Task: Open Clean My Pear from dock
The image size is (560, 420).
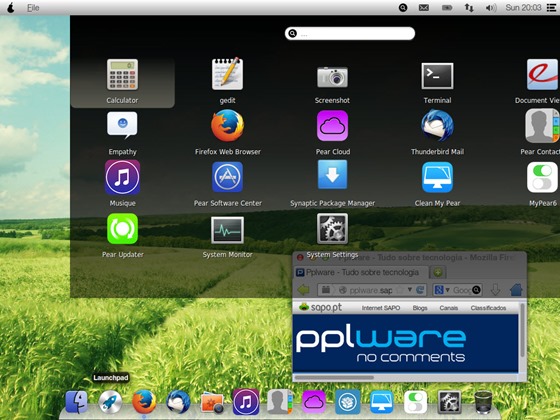Action: (x=381, y=402)
